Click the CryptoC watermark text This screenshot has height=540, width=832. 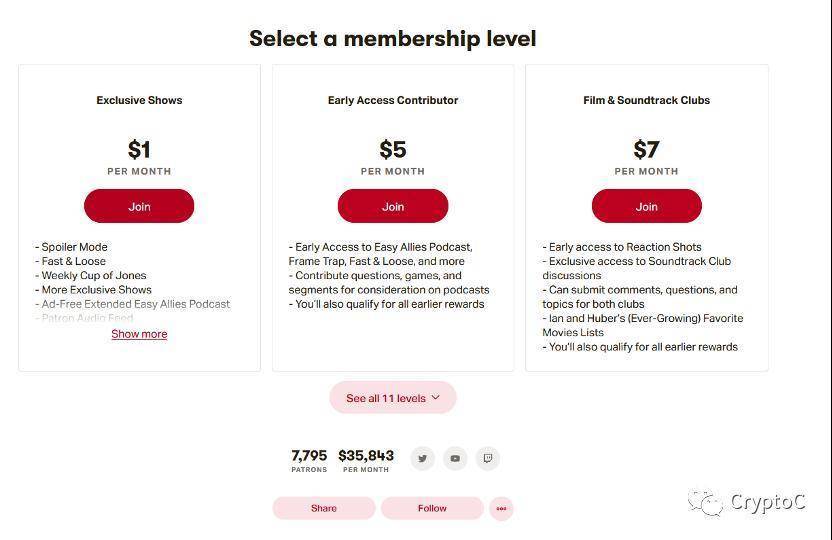pos(767,502)
